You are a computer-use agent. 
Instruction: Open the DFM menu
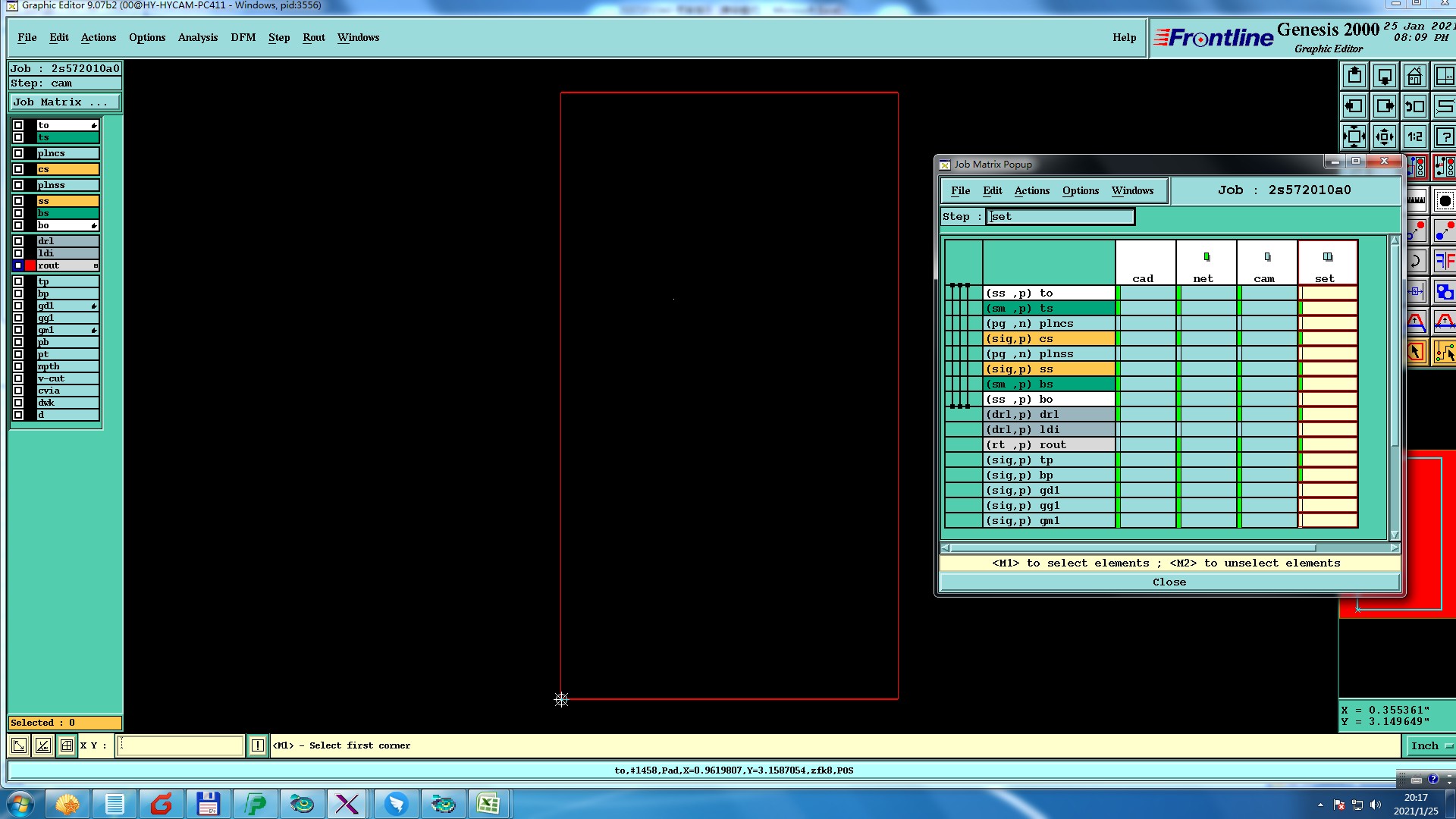(243, 37)
